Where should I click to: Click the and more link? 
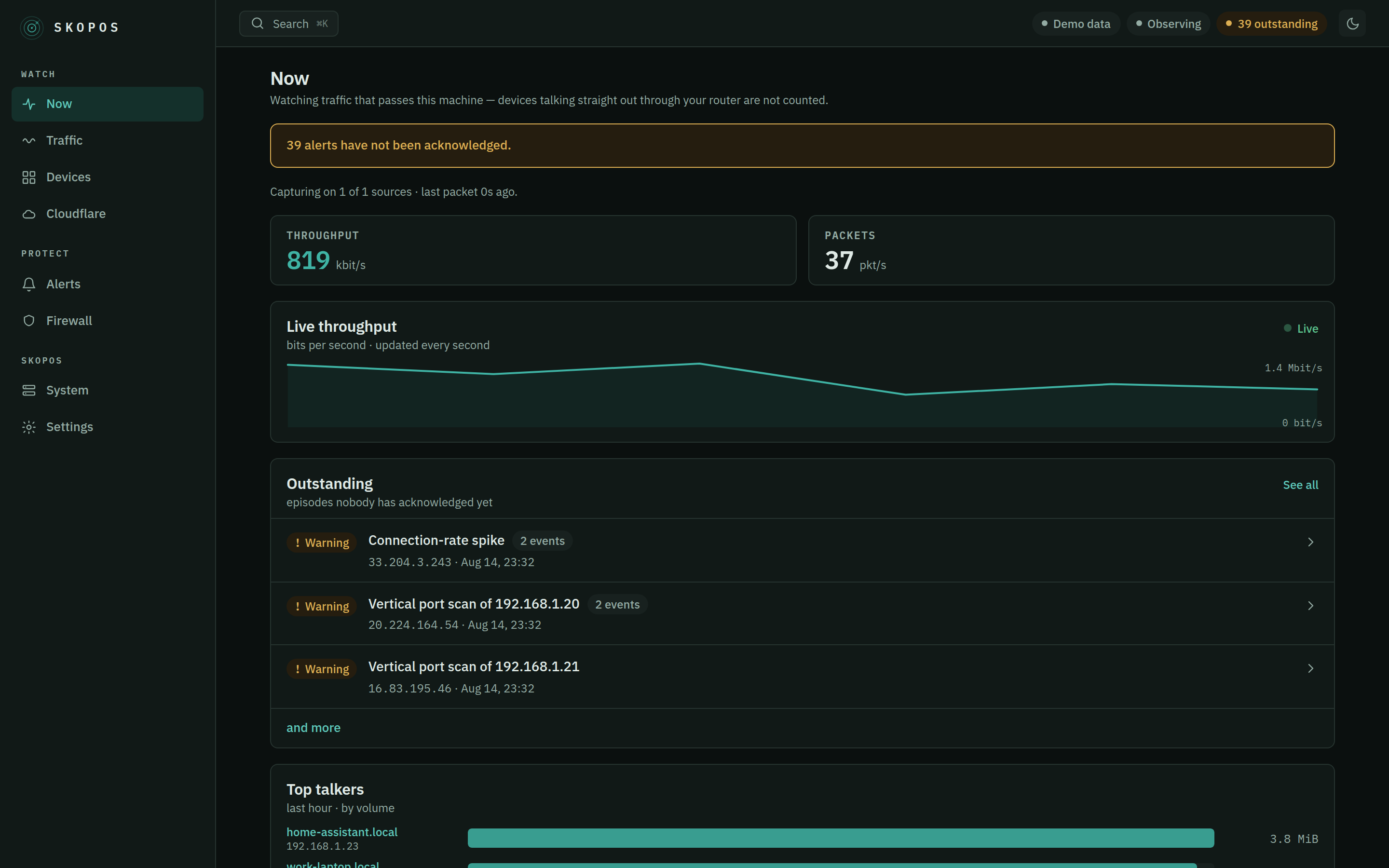pyautogui.click(x=313, y=728)
